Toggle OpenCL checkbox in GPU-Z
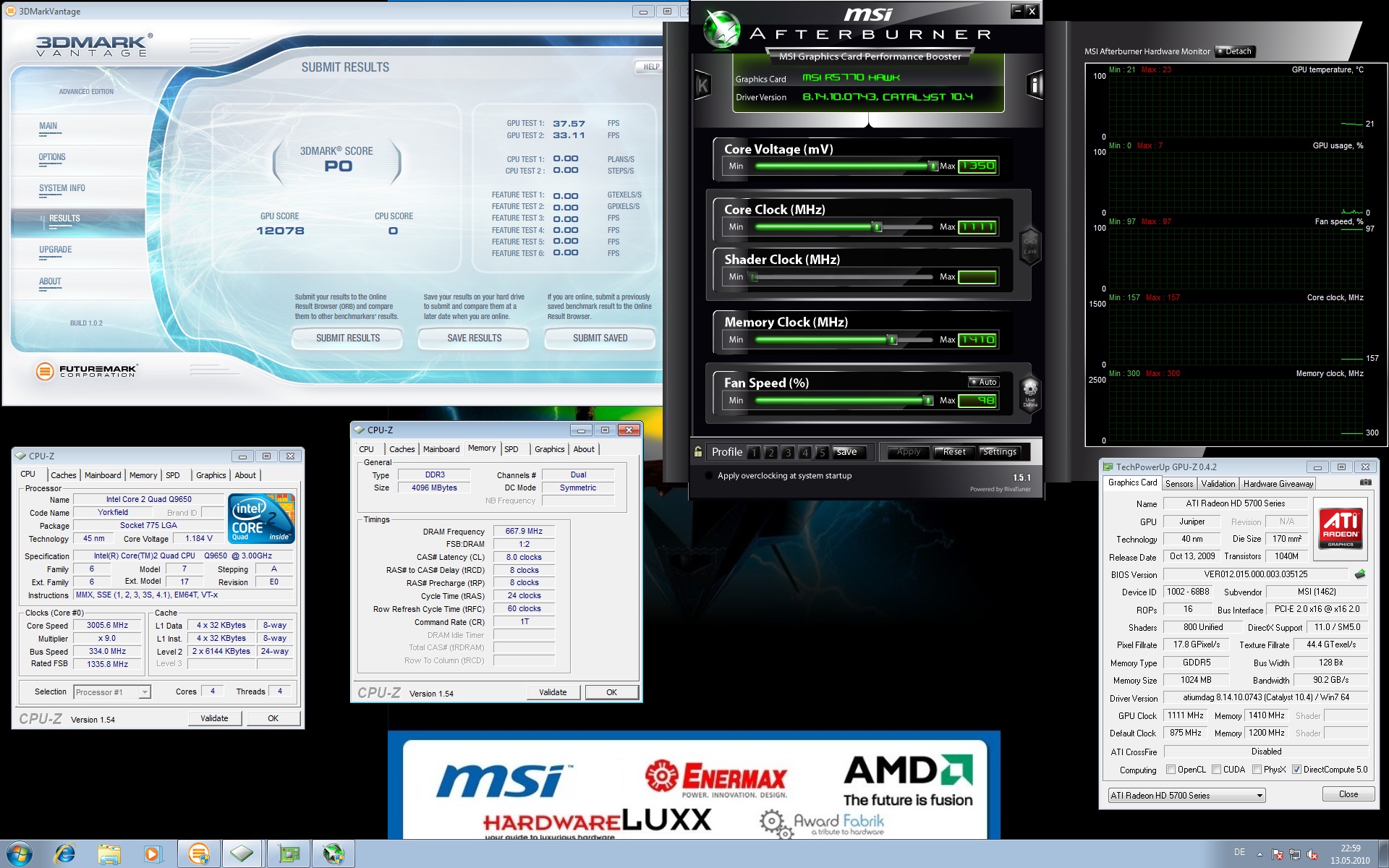The height and width of the screenshot is (868, 1389). point(1171,770)
